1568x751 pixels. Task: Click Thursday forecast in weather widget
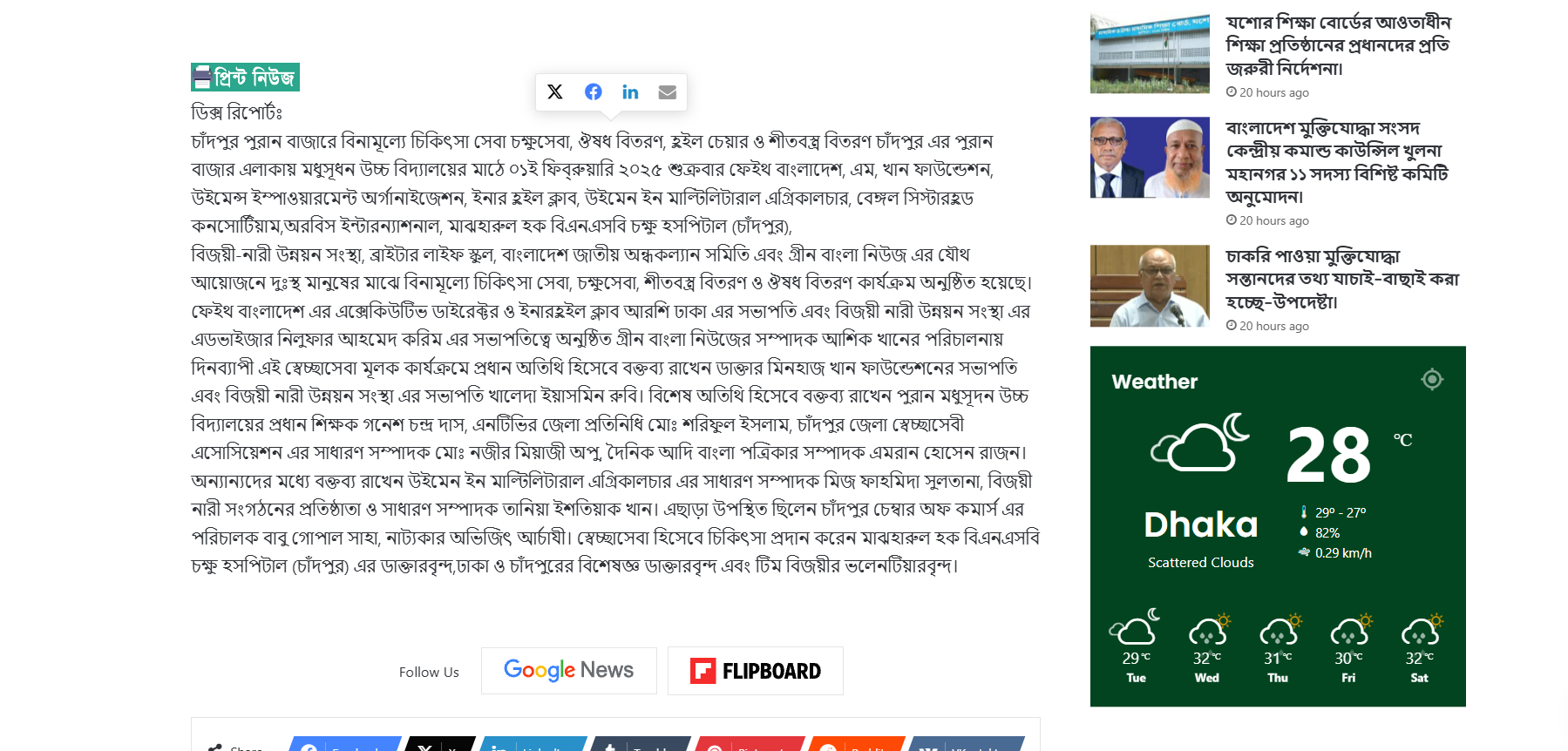(x=1278, y=648)
